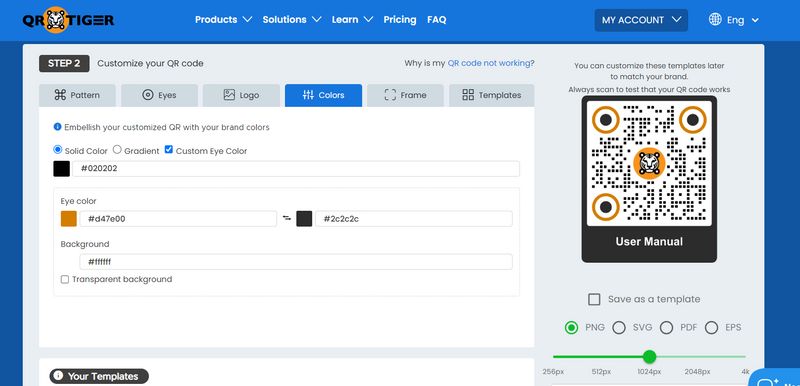Click the #ffffff background color field
Image resolution: width=800 pixels, height=386 pixels.
pos(296,262)
